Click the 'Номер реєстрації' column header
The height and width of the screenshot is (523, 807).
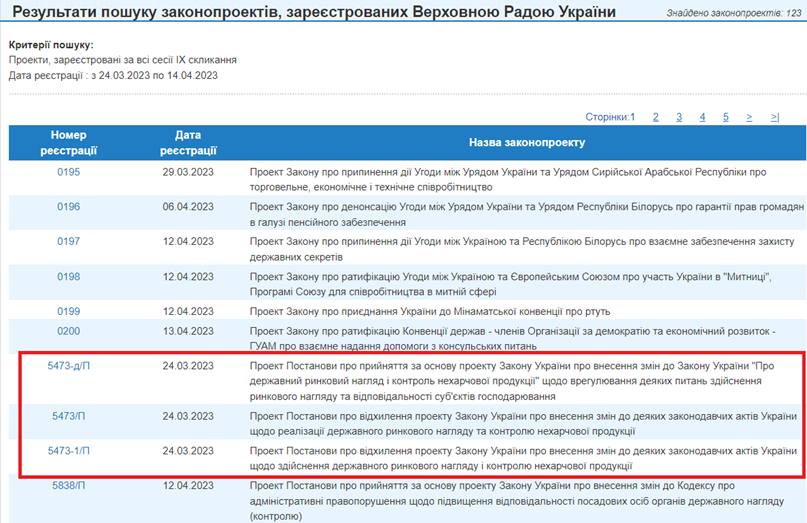pos(69,142)
